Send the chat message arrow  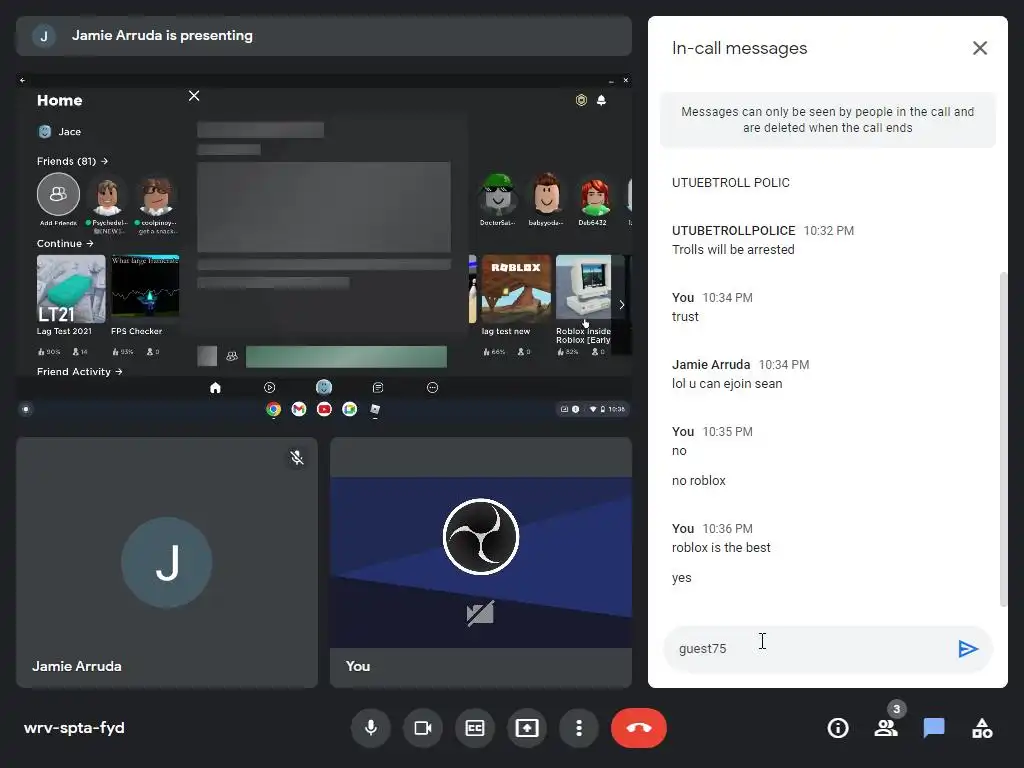[967, 648]
